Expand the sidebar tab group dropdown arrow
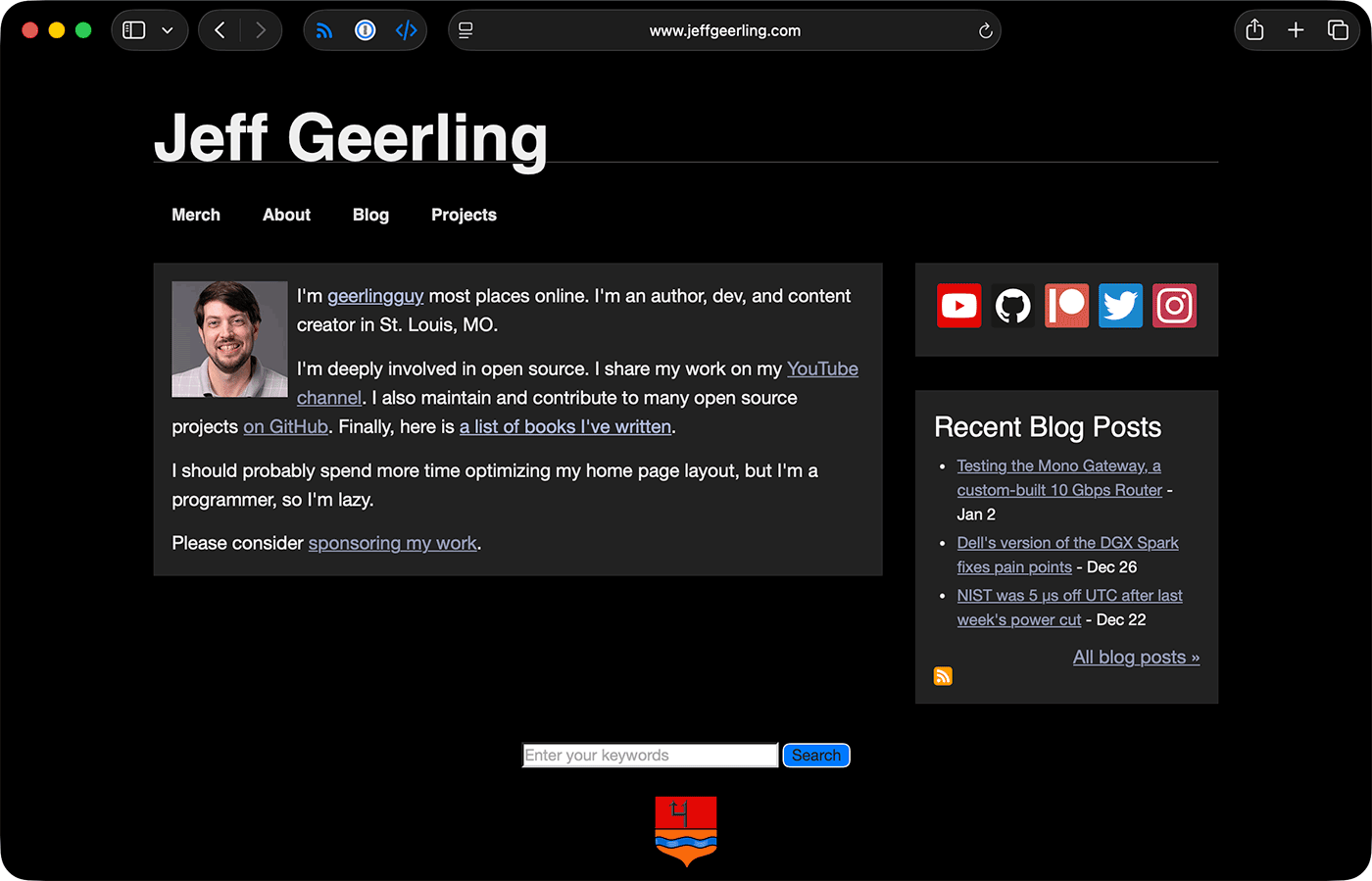This screenshot has height=881, width=1372. coord(168,30)
